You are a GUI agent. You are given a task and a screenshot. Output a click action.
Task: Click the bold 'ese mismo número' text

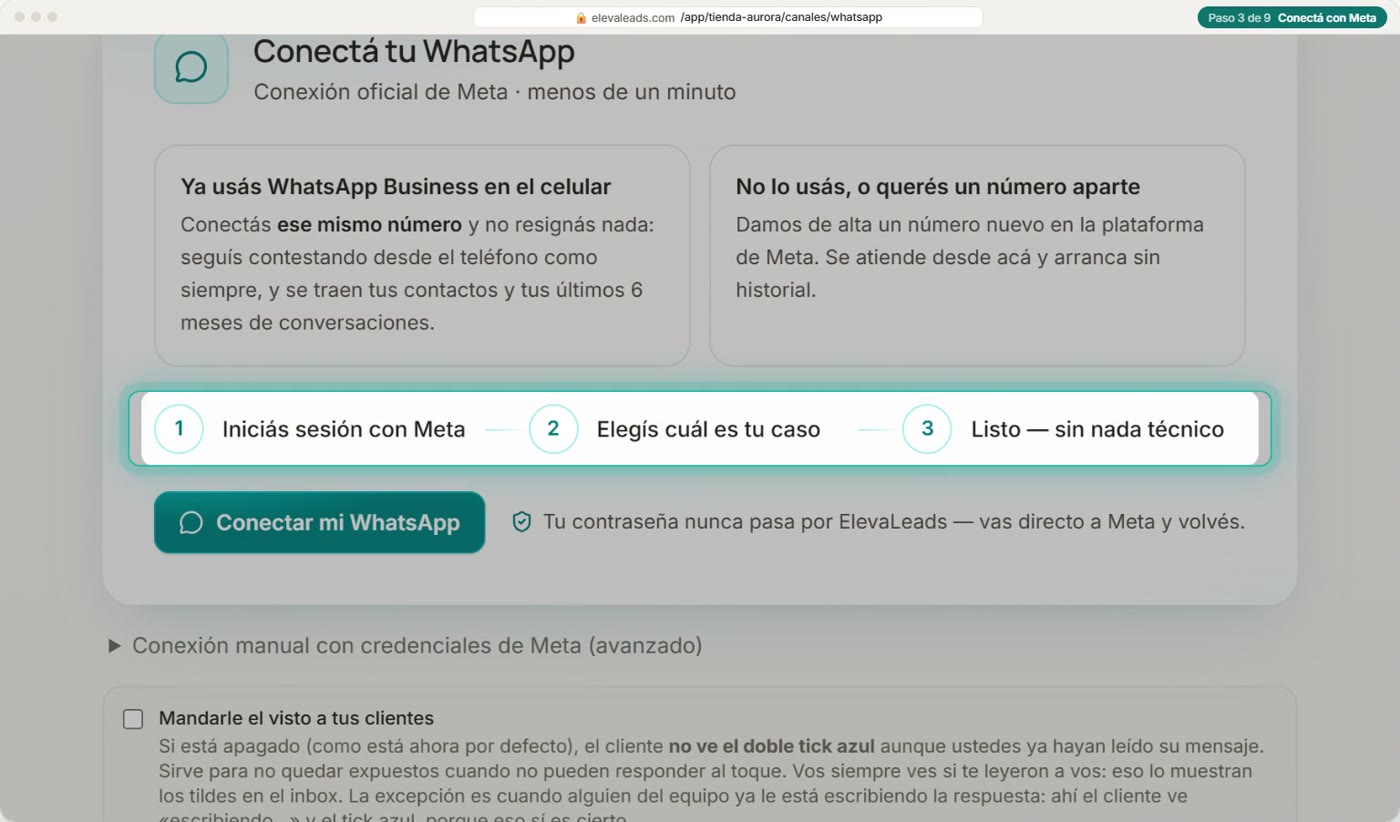pos(369,224)
